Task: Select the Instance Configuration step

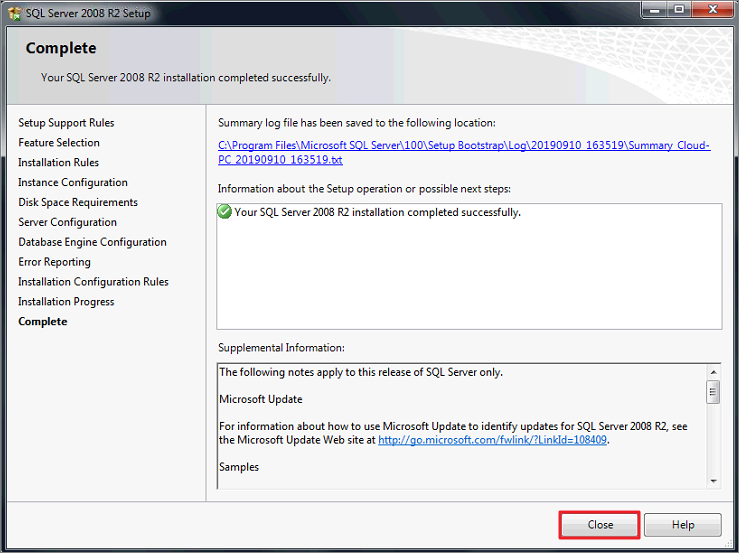Action: tap(73, 182)
